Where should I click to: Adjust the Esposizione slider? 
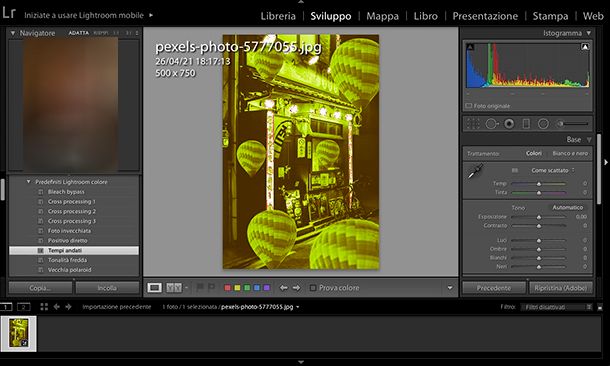[x=539, y=217]
